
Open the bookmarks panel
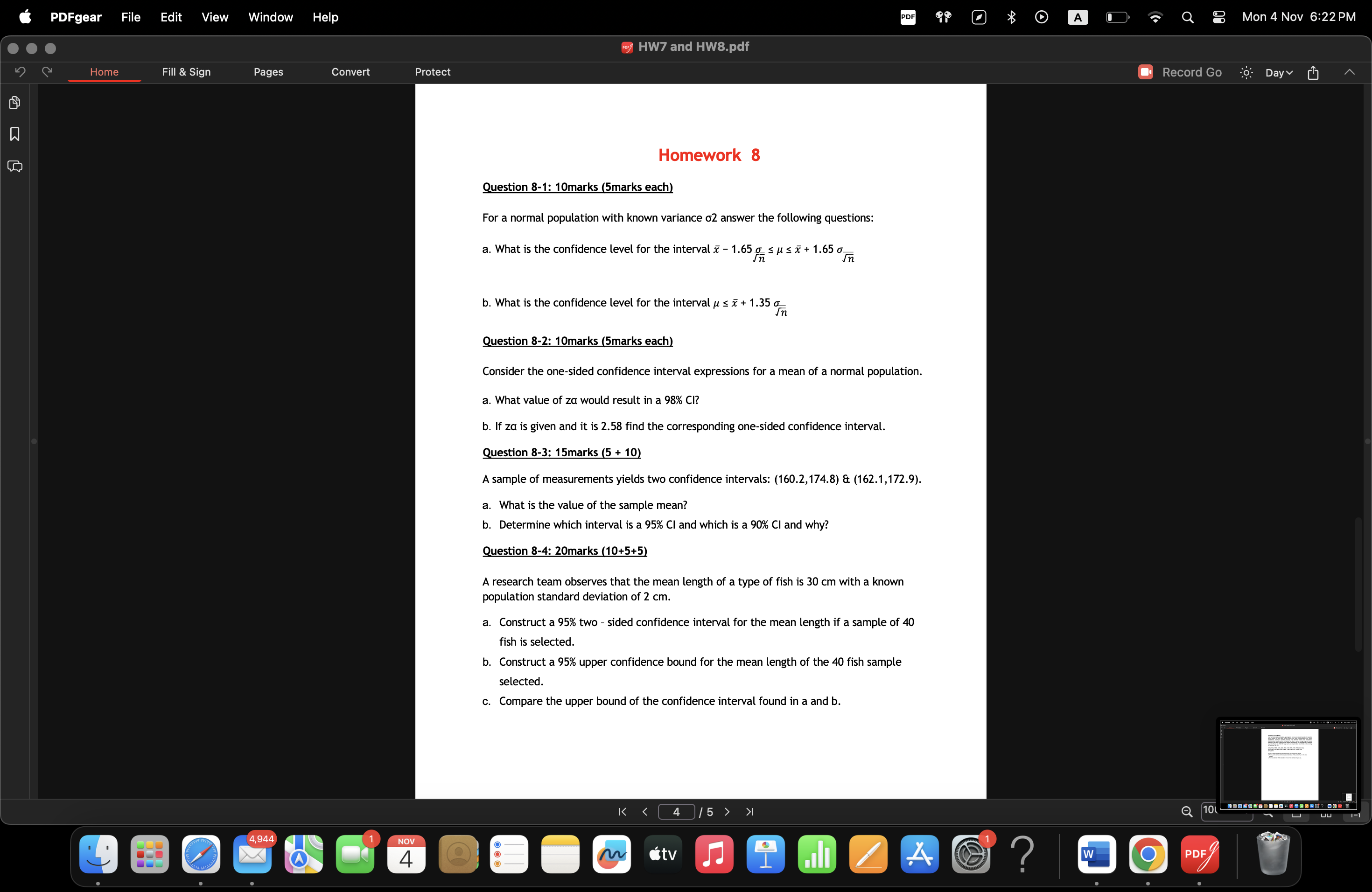(14, 134)
